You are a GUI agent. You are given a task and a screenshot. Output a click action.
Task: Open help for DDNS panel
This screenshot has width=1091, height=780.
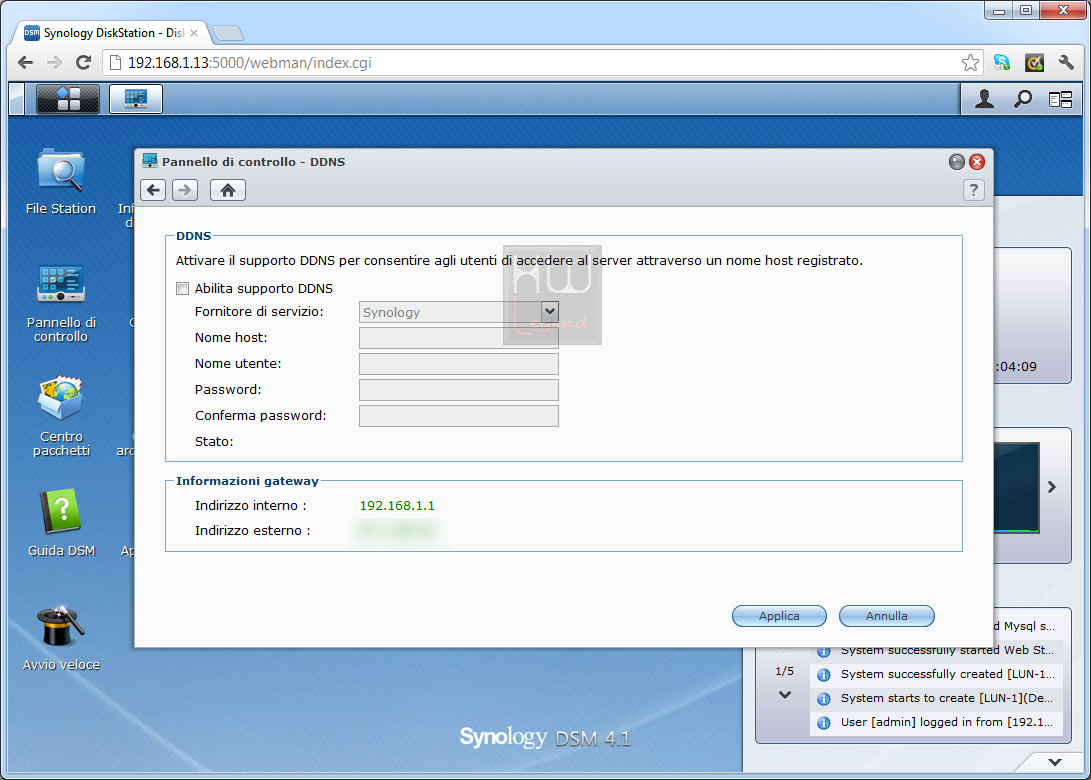(x=973, y=190)
